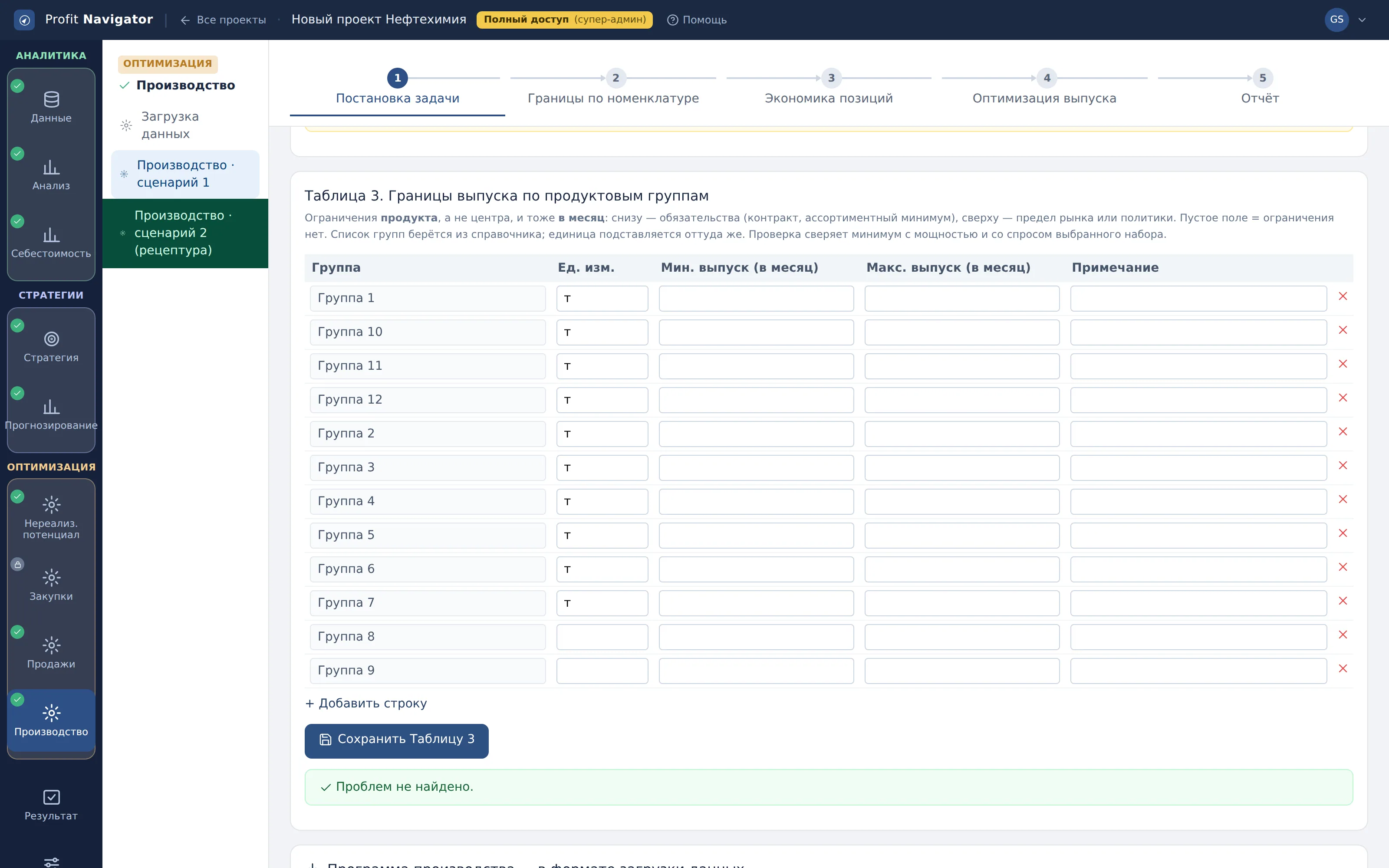Open step 3 Экономика позиций
The height and width of the screenshot is (868, 1389).
point(829,87)
